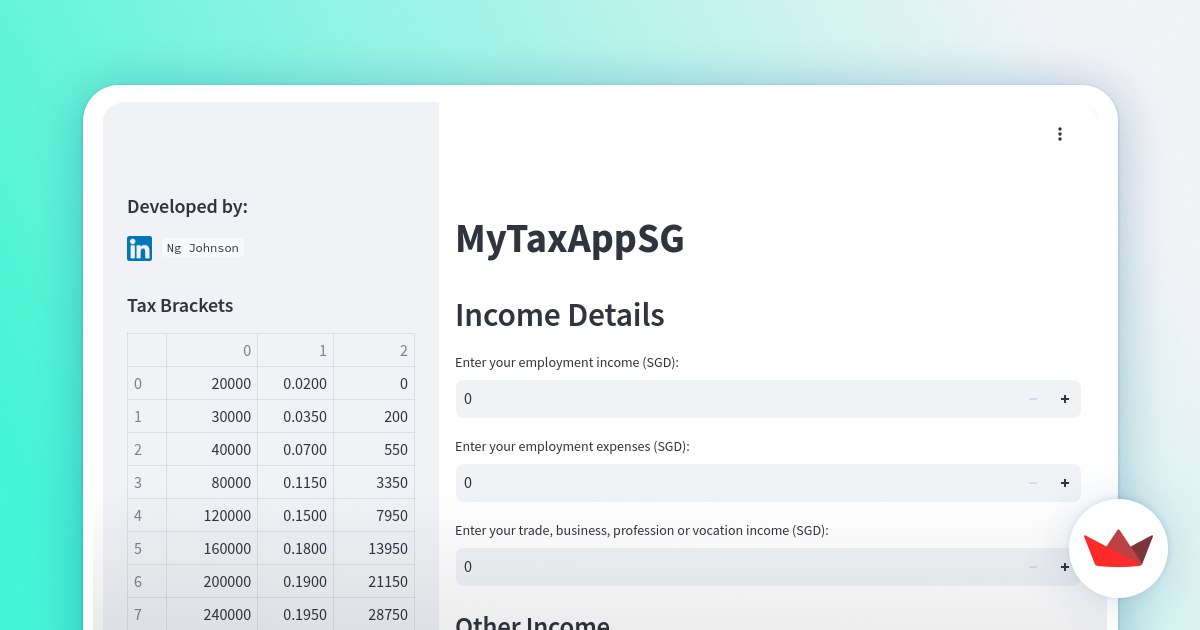Screen dimensions: 1200x630
Task: Select the column header labeled 2
Action: (374, 351)
